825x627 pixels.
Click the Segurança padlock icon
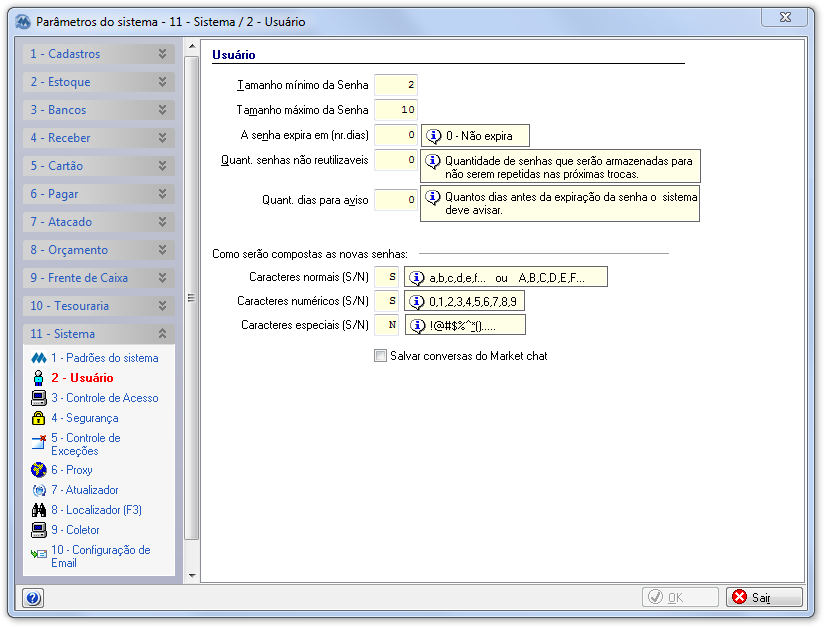38,418
